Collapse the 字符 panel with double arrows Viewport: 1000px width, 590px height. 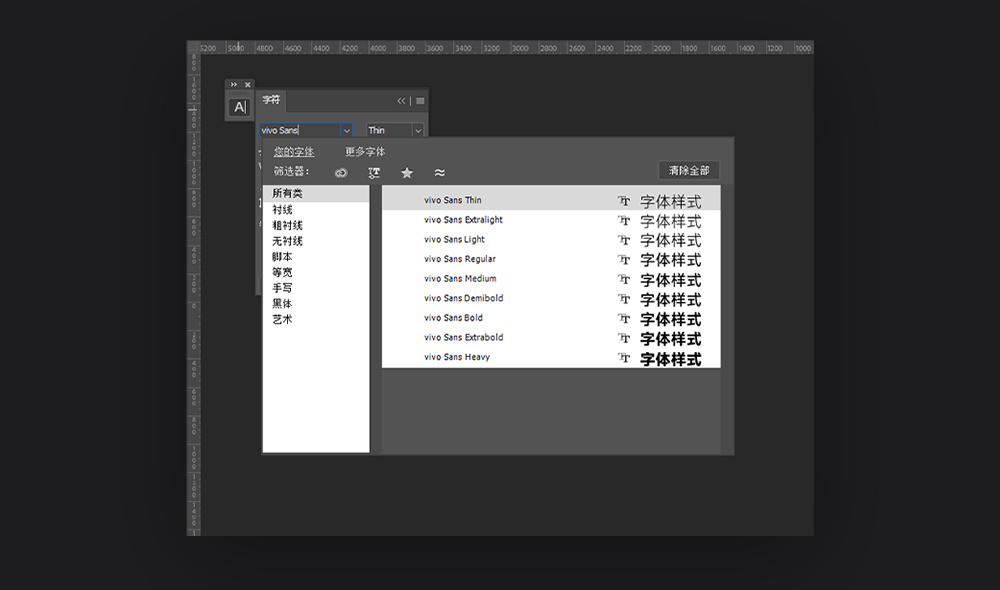click(402, 100)
